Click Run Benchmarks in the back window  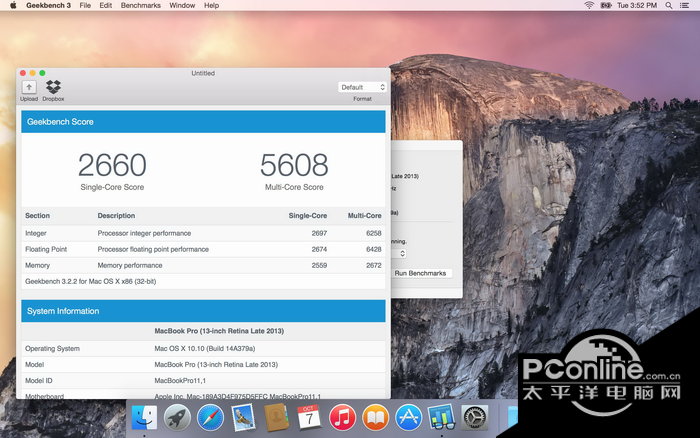(x=420, y=273)
